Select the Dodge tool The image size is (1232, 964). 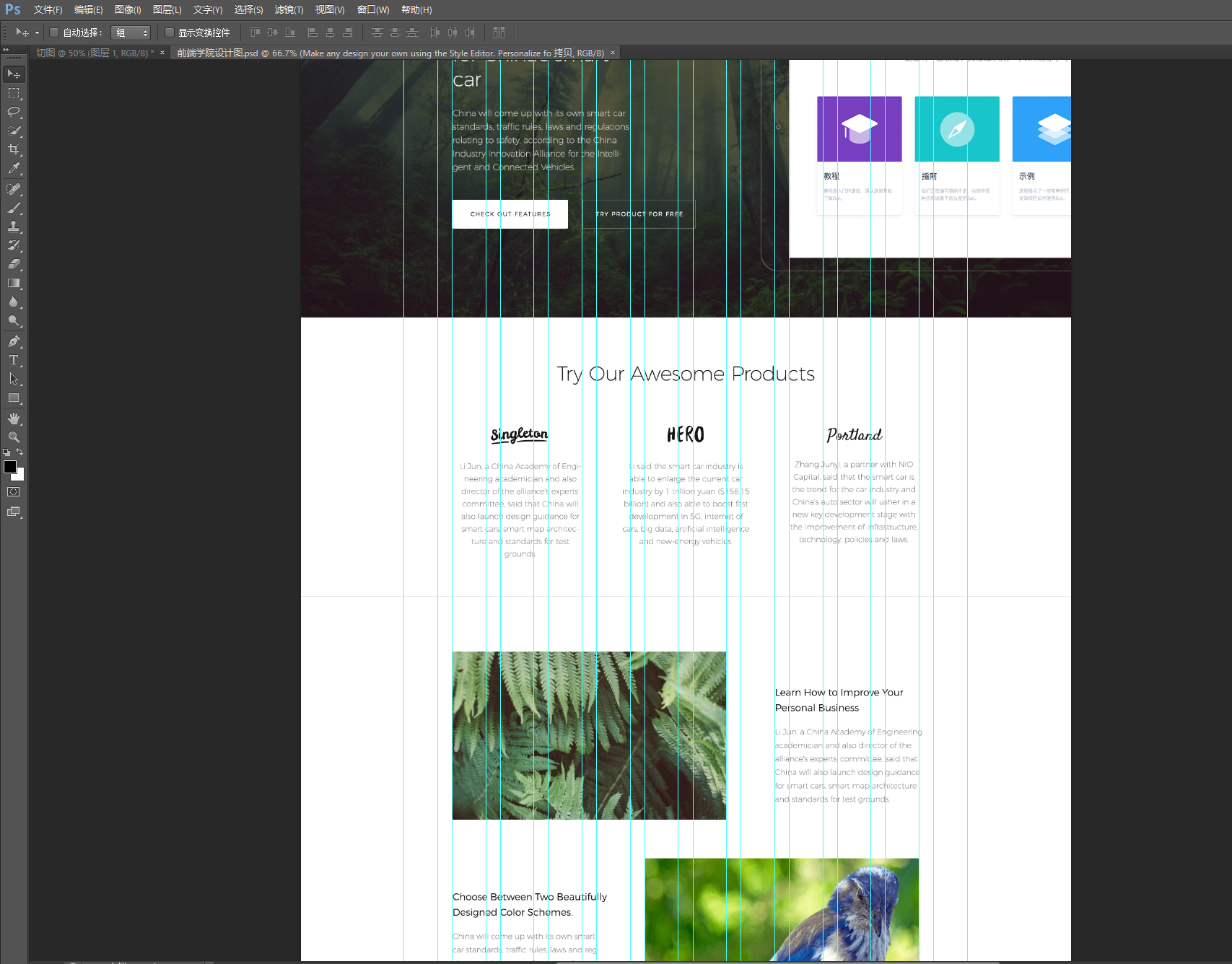point(14,320)
